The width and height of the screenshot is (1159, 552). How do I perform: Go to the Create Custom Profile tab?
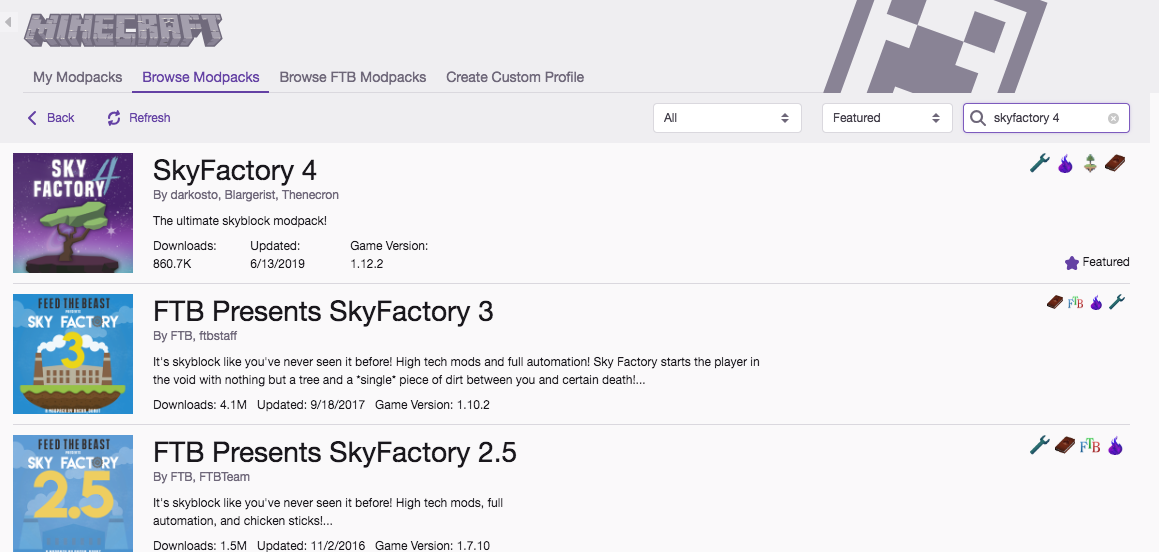[x=515, y=77]
